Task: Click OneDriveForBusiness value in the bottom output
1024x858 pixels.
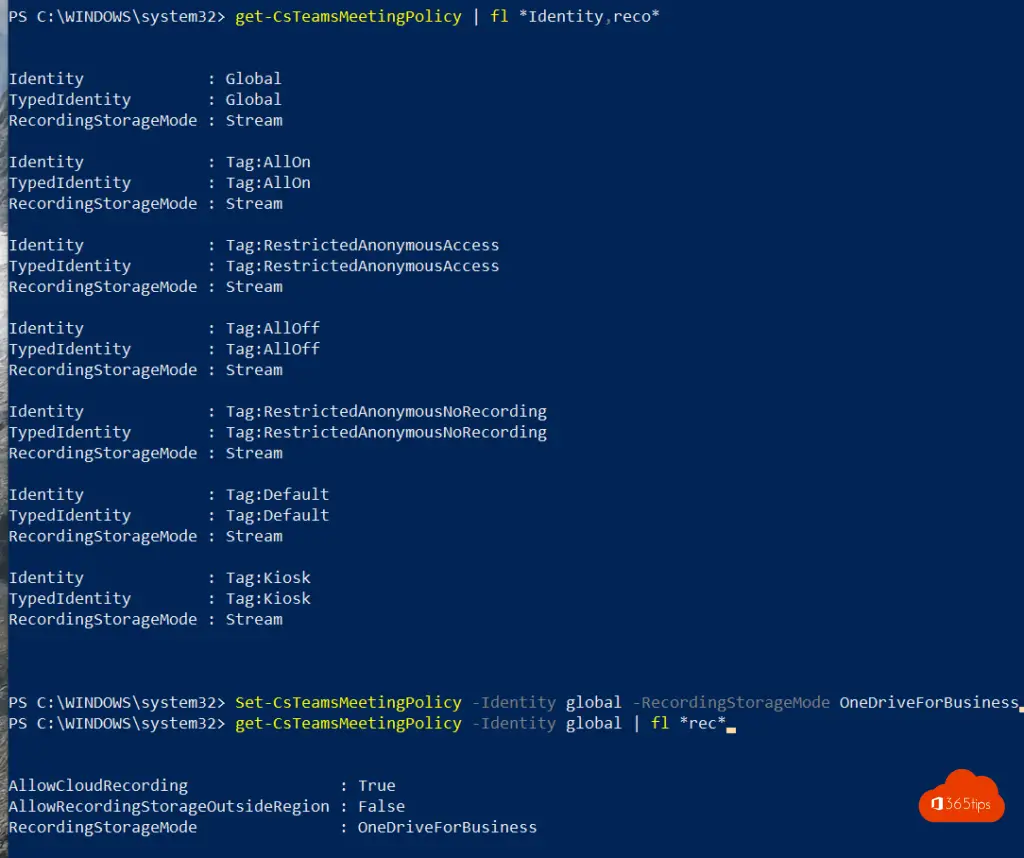Action: click(447, 827)
